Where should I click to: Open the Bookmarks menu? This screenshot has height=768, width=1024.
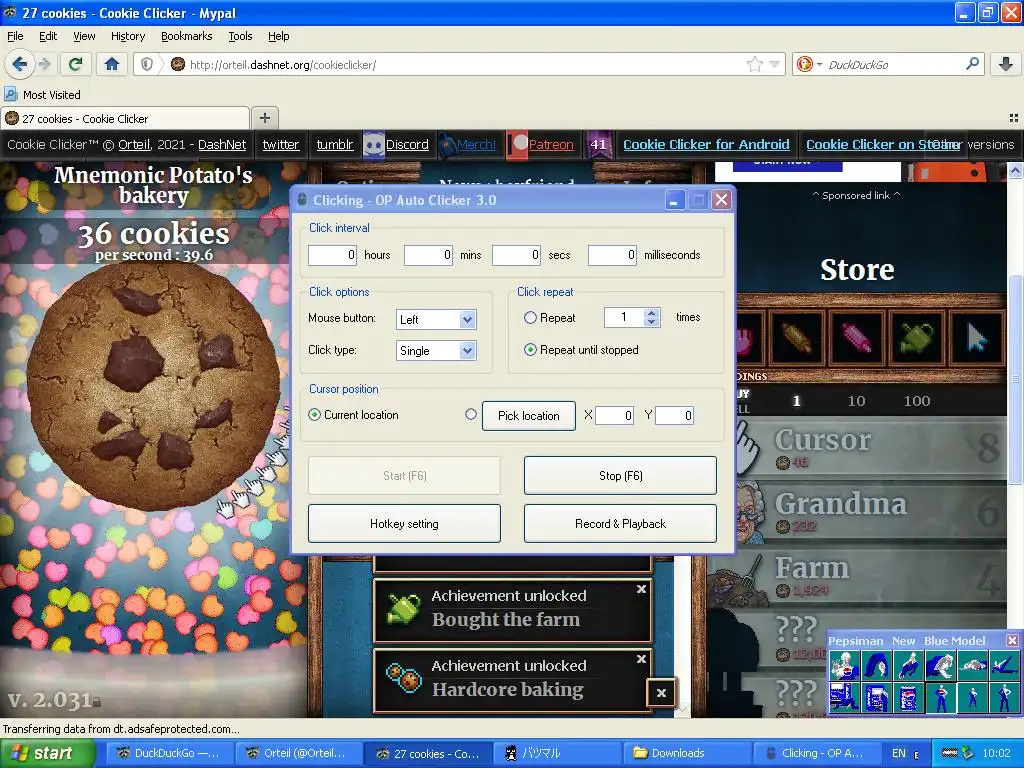point(187,36)
